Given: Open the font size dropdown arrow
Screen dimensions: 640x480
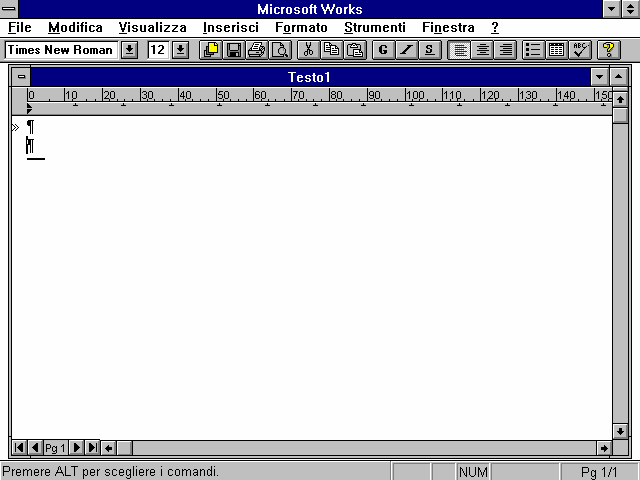Looking at the screenshot, I should pyautogui.click(x=180, y=50).
